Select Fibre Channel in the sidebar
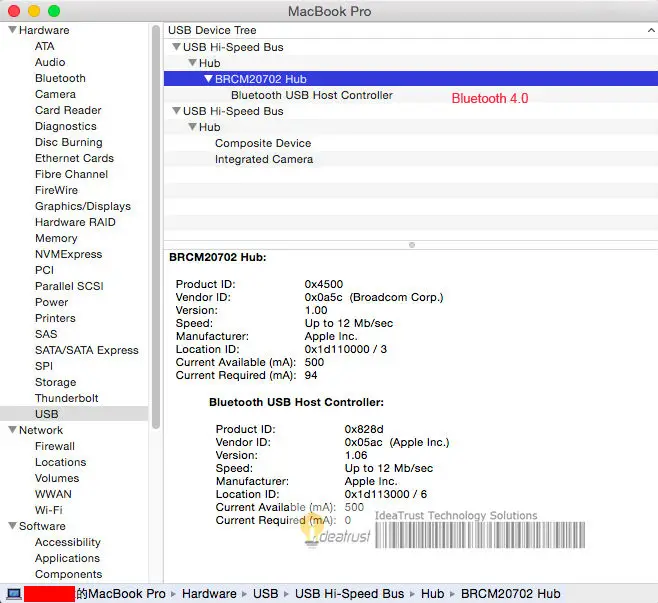The height and width of the screenshot is (603, 658). click(71, 174)
